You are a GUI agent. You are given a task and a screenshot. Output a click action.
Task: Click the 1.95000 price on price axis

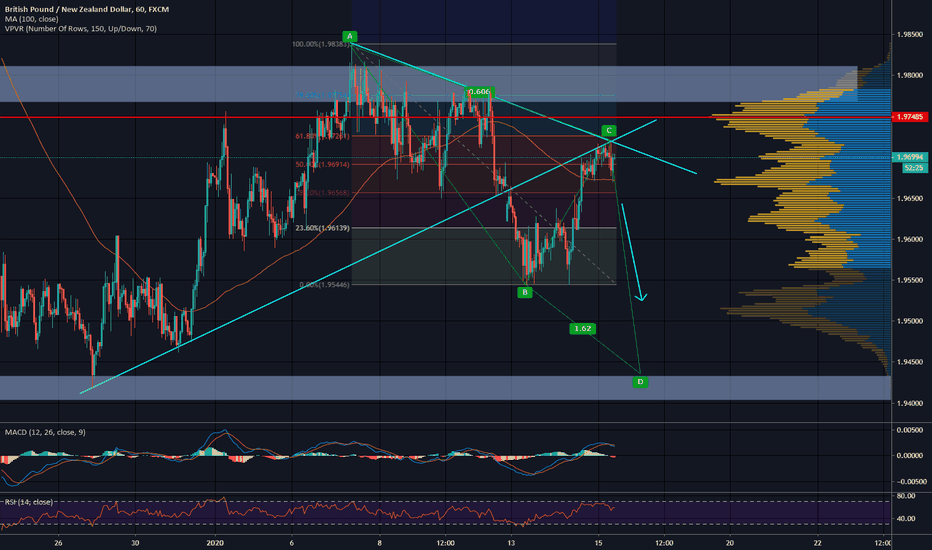point(909,322)
